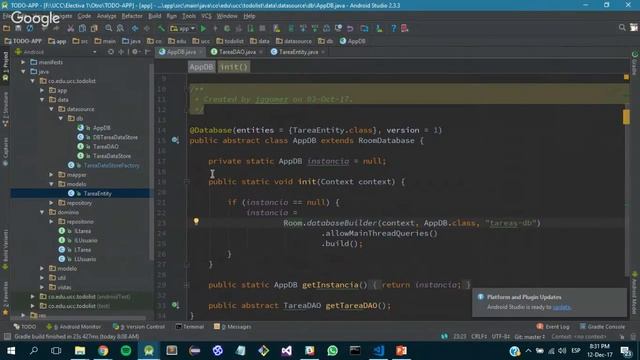Open Chrome from the taskbar
The image size is (640, 360).
103,351
